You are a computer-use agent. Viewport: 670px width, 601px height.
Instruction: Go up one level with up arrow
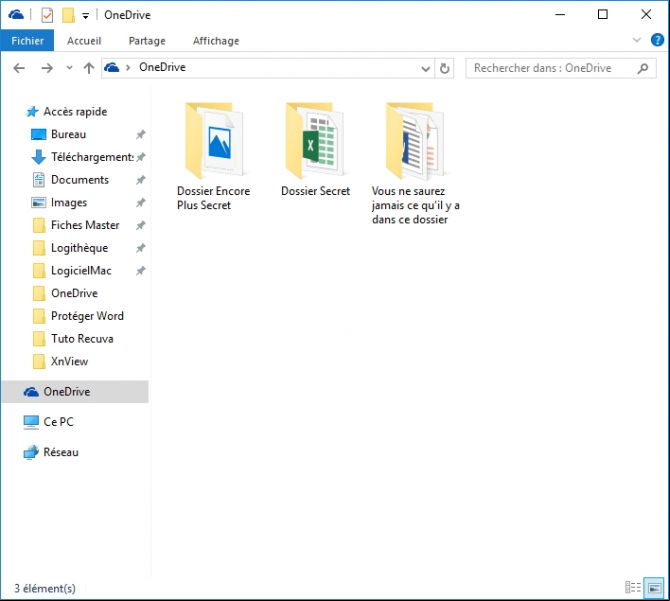point(88,68)
